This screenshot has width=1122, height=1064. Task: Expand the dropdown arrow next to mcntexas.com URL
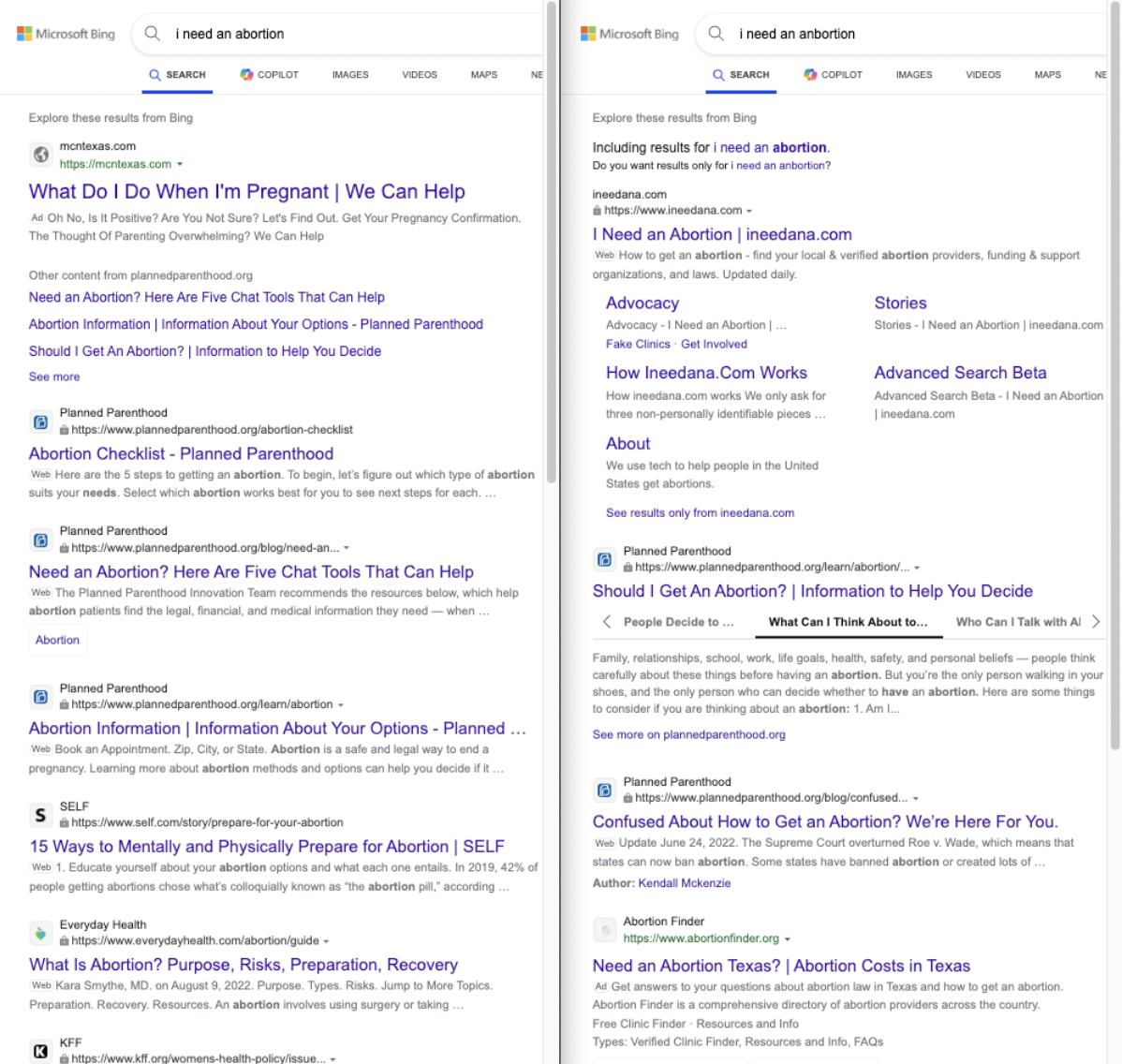coord(180,165)
